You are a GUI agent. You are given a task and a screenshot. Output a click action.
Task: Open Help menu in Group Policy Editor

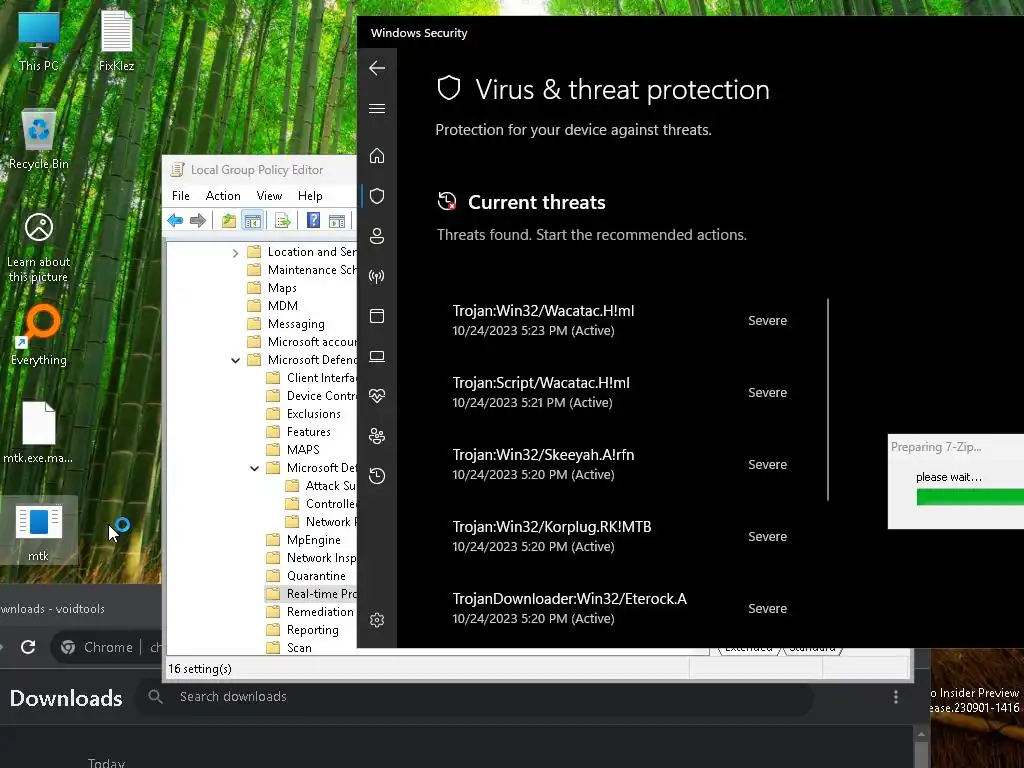[310, 196]
